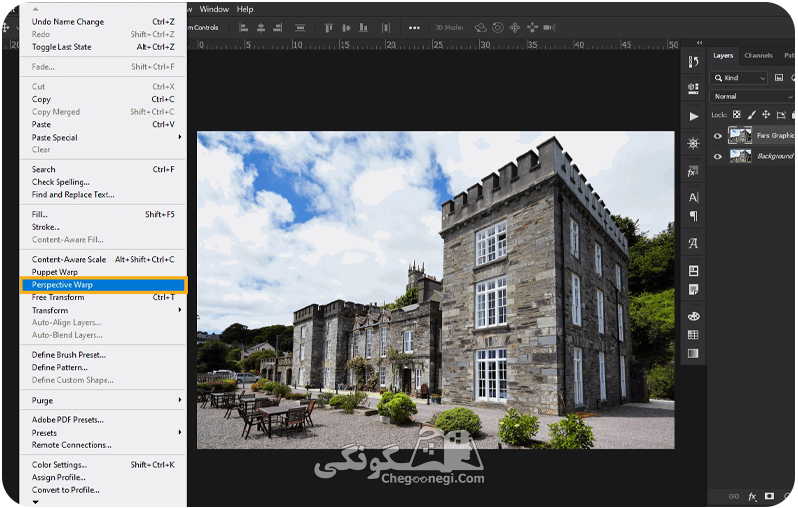Click the add layer mask icon
Image resolution: width=798 pixels, height=508 pixels.
[769, 496]
